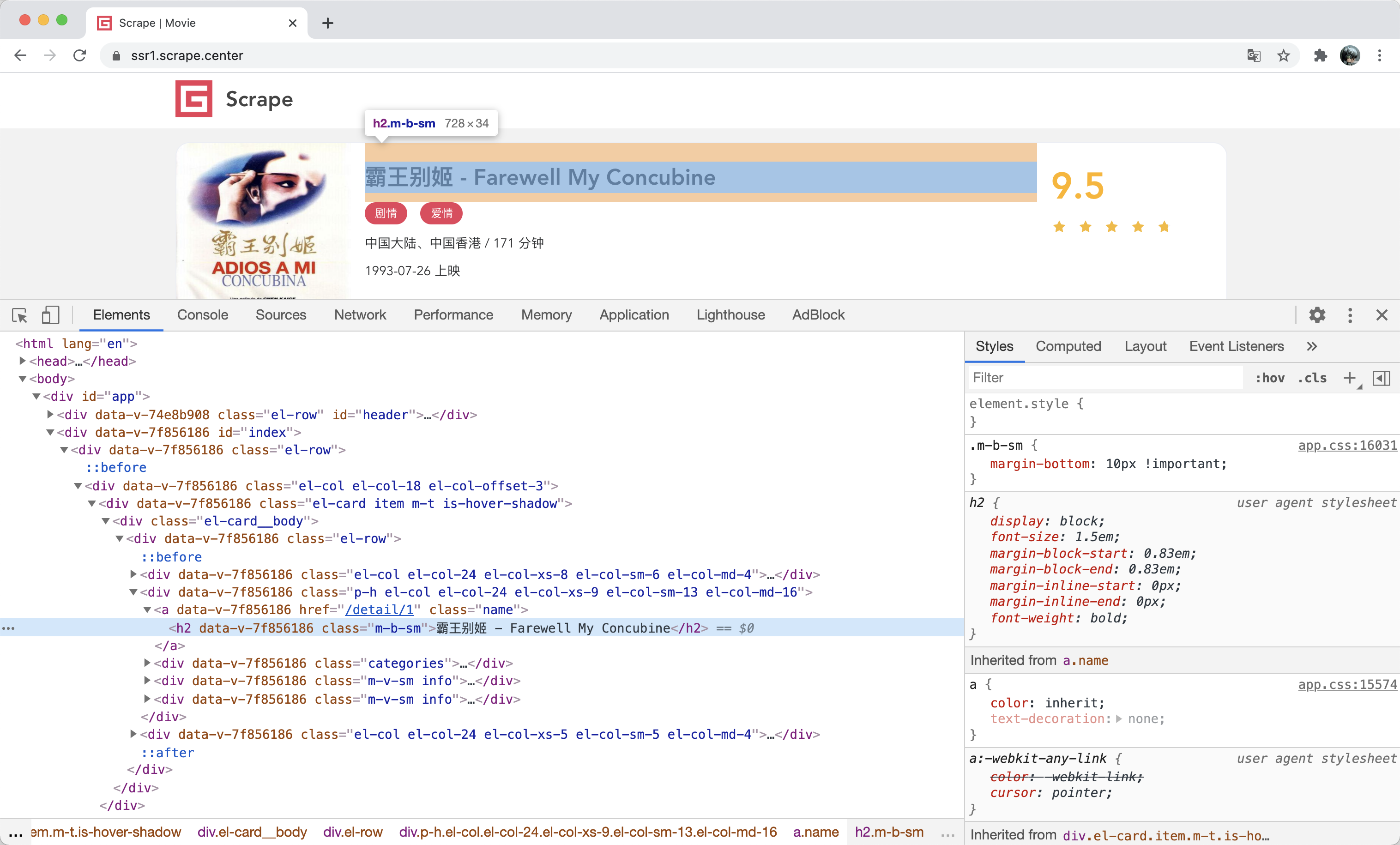
Task: Toggle the device toolbar icon
Action: 50,315
